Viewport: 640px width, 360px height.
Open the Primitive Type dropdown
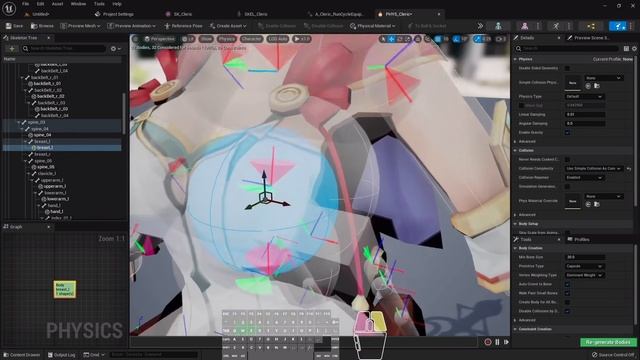[x=584, y=266]
